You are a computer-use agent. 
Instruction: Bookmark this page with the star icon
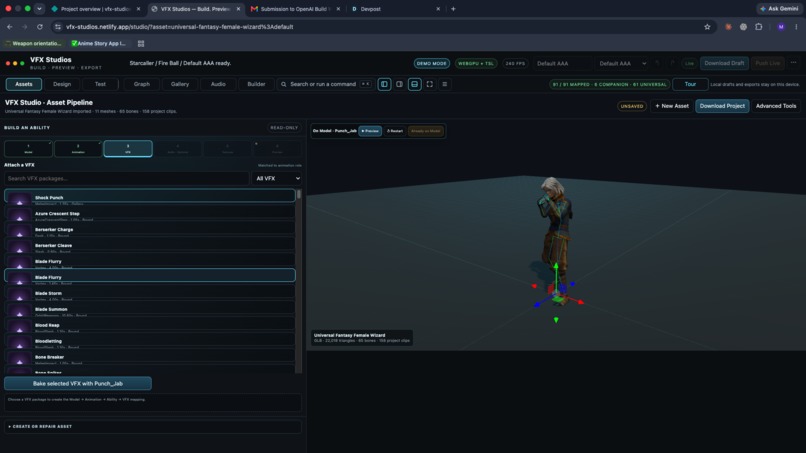(x=707, y=27)
